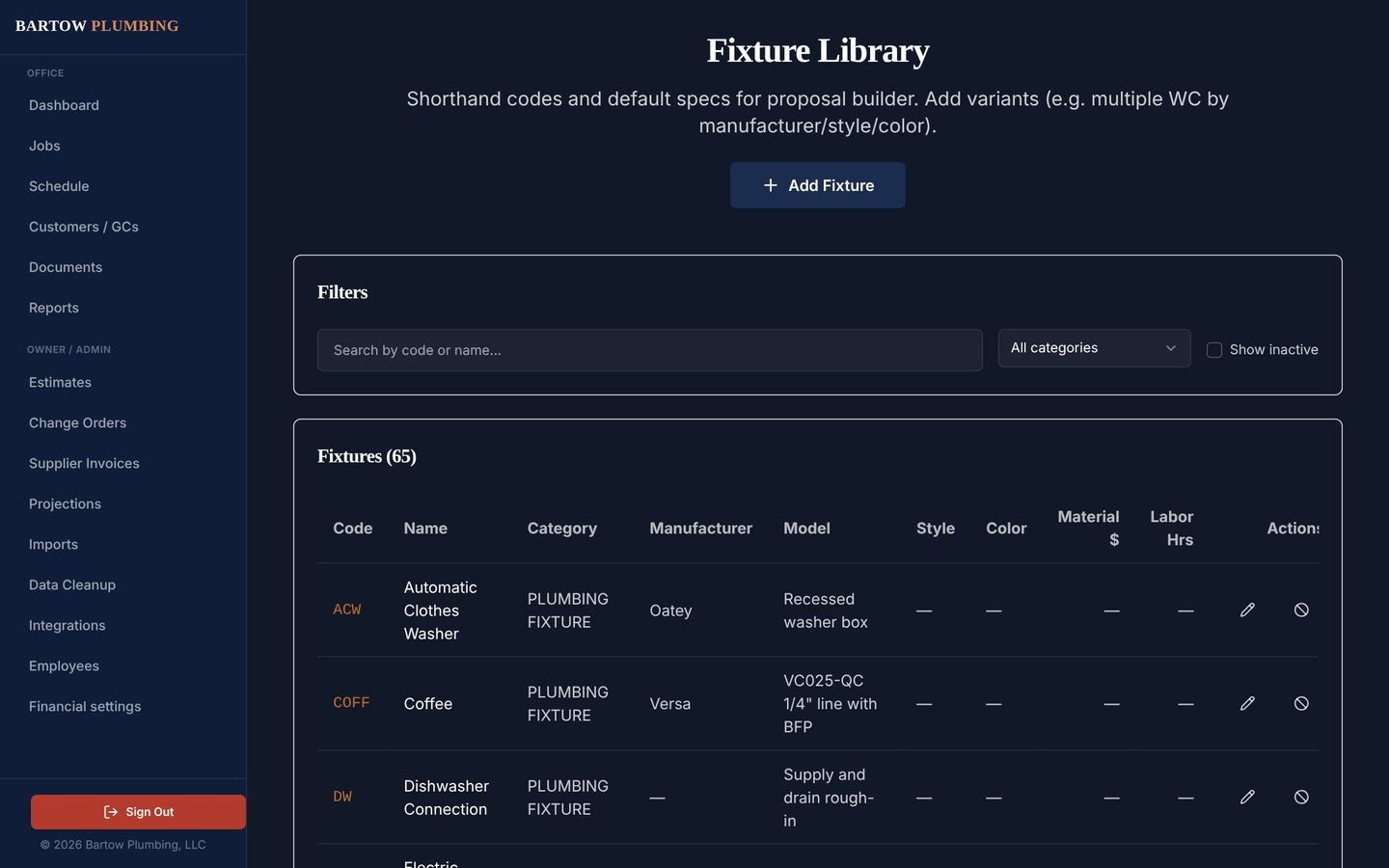The image size is (1389, 868).
Task: Open Estimates under Owner / Admin
Action: [x=60, y=382]
